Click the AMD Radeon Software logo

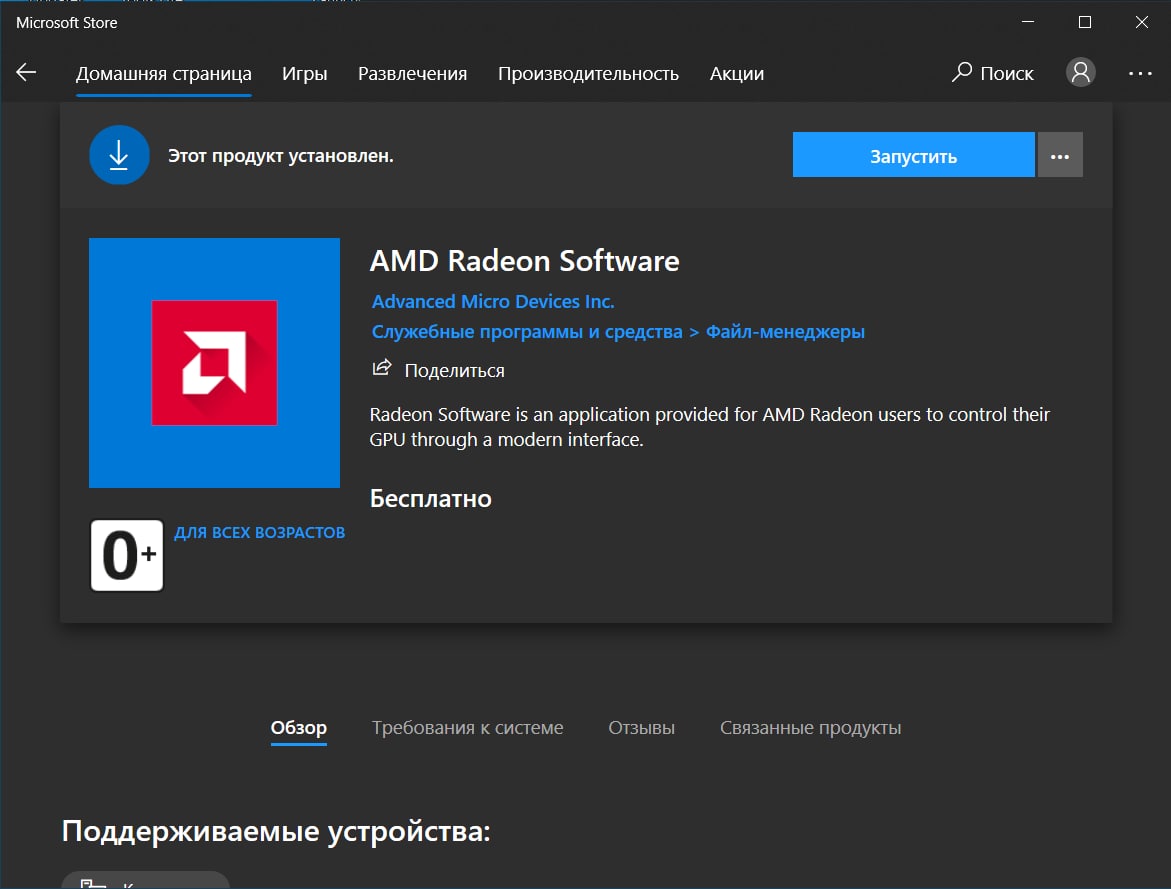[x=214, y=363]
